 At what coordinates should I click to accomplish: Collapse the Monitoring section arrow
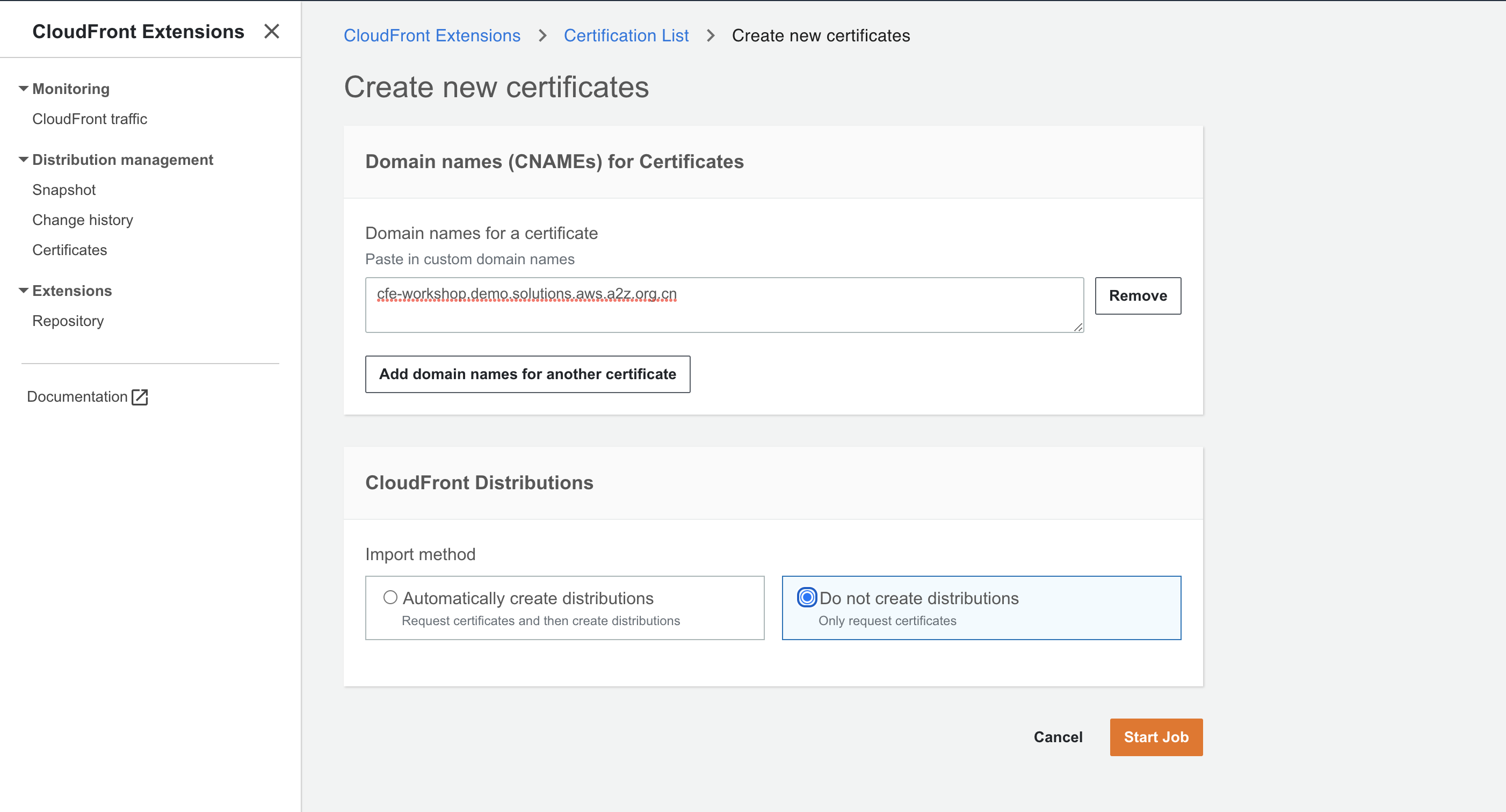[24, 89]
